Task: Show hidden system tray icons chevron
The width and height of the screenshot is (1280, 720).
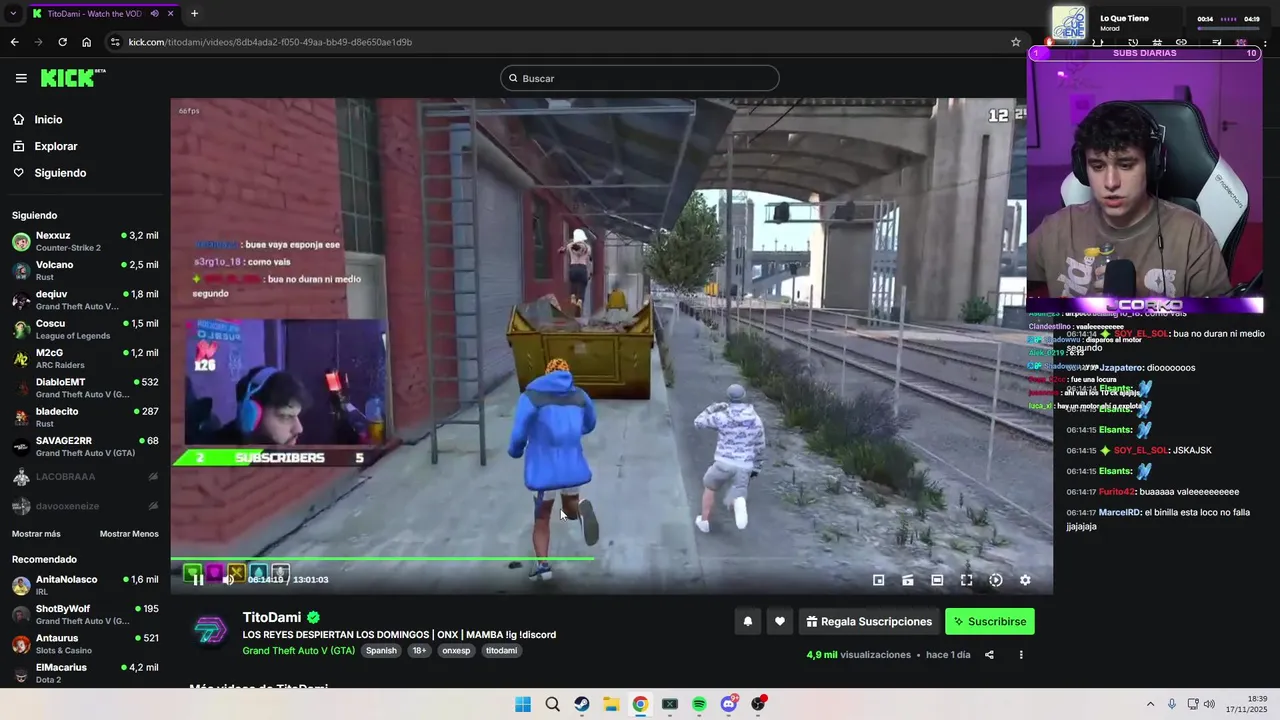Action: pos(1150,704)
